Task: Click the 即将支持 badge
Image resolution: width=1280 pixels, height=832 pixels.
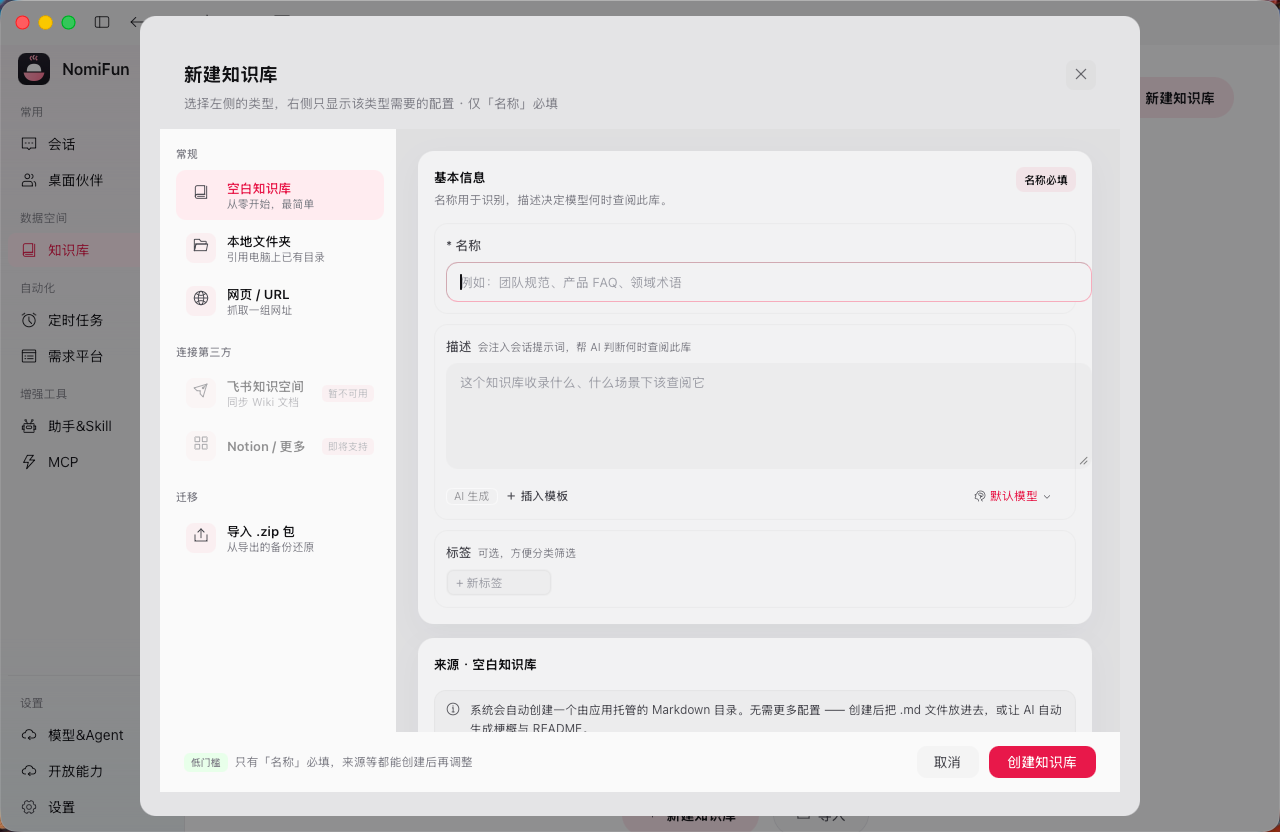Action: (348, 446)
